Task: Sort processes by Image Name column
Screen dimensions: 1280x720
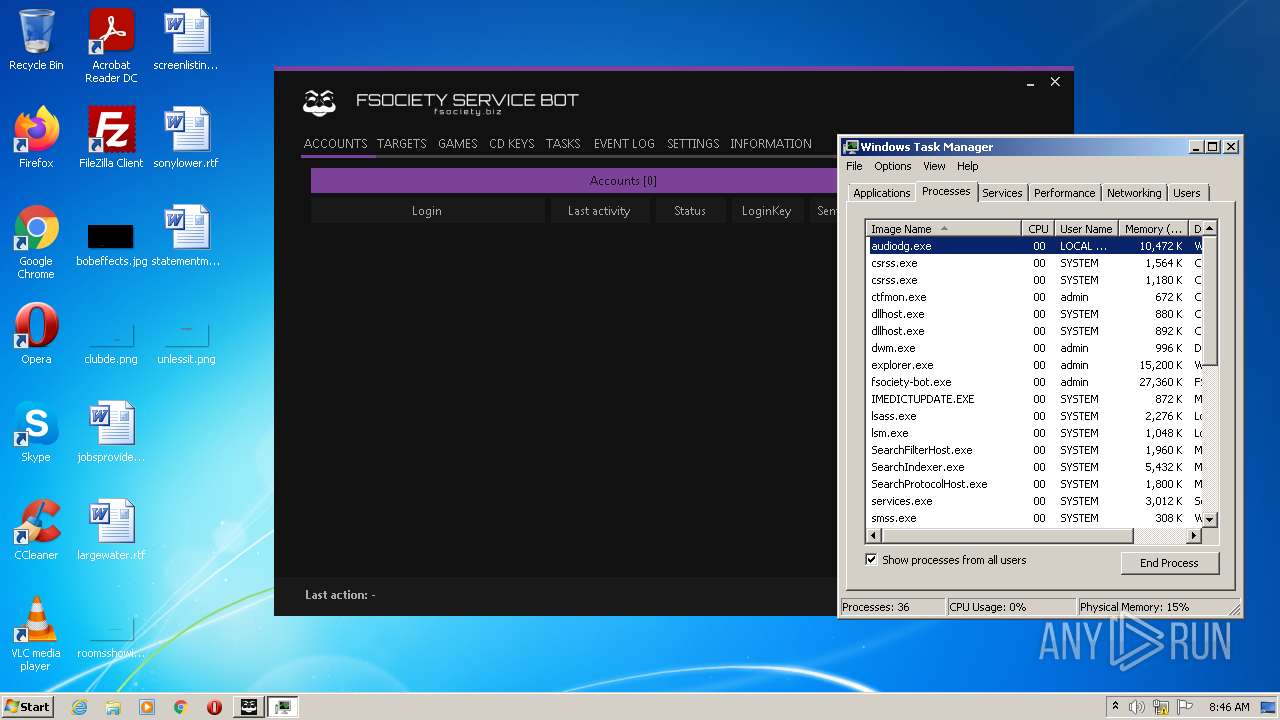Action: point(944,229)
